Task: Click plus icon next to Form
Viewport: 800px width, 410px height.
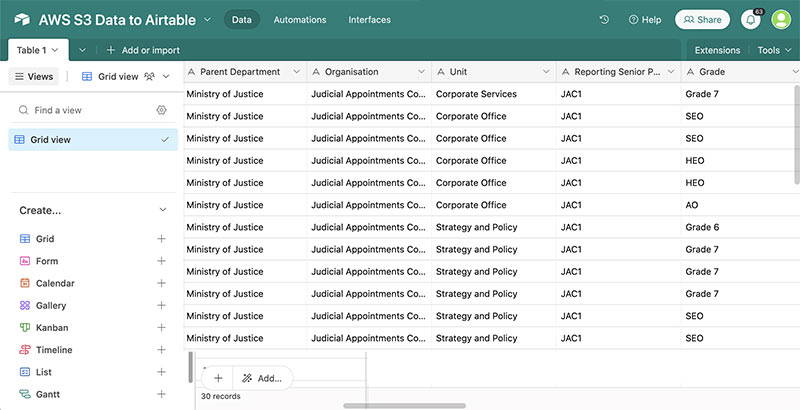Action: (161, 261)
